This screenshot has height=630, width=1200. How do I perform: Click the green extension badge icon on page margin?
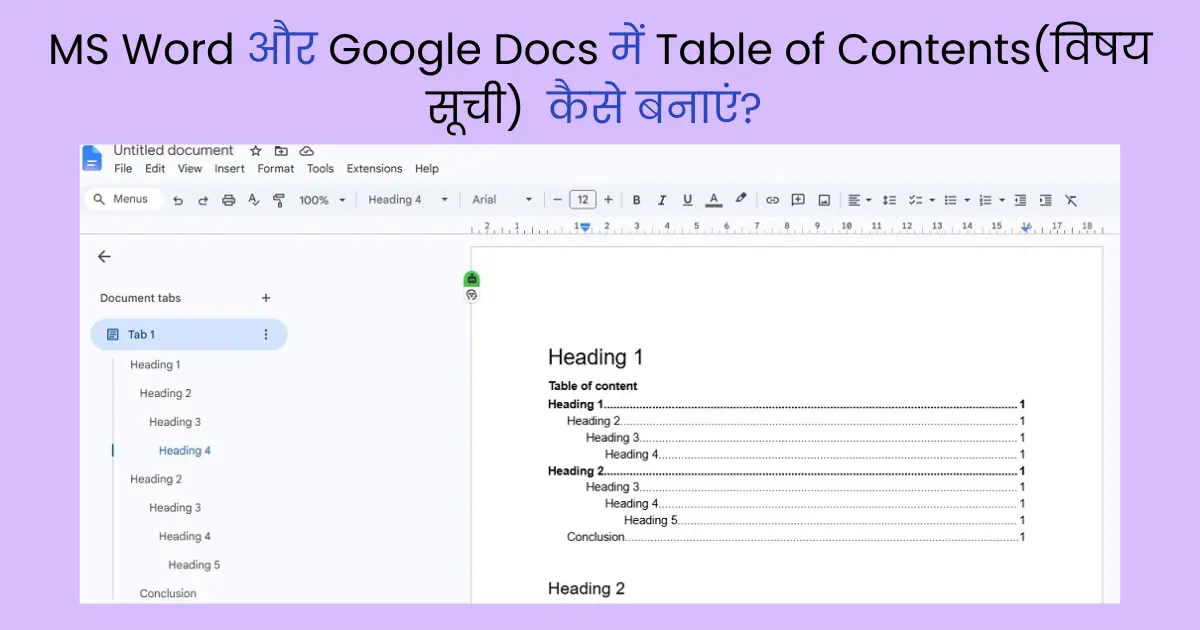point(472,279)
